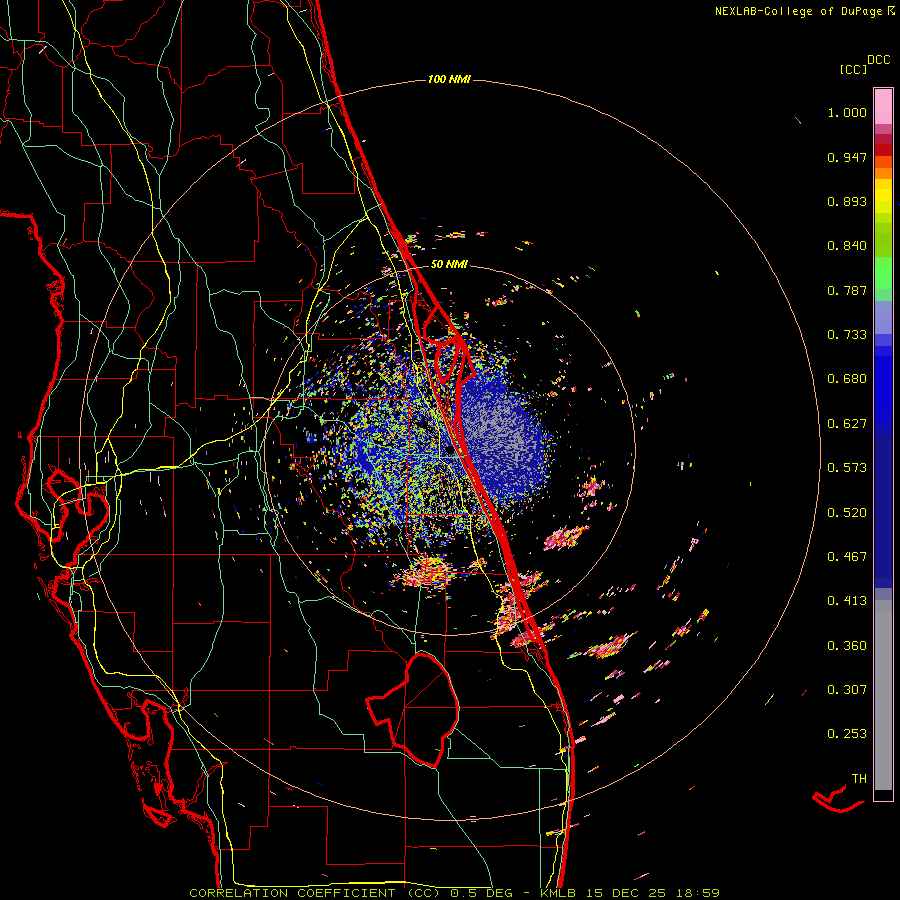Click the 100 NMI range ring label
This screenshot has width=900, height=900.
pyautogui.click(x=449, y=79)
